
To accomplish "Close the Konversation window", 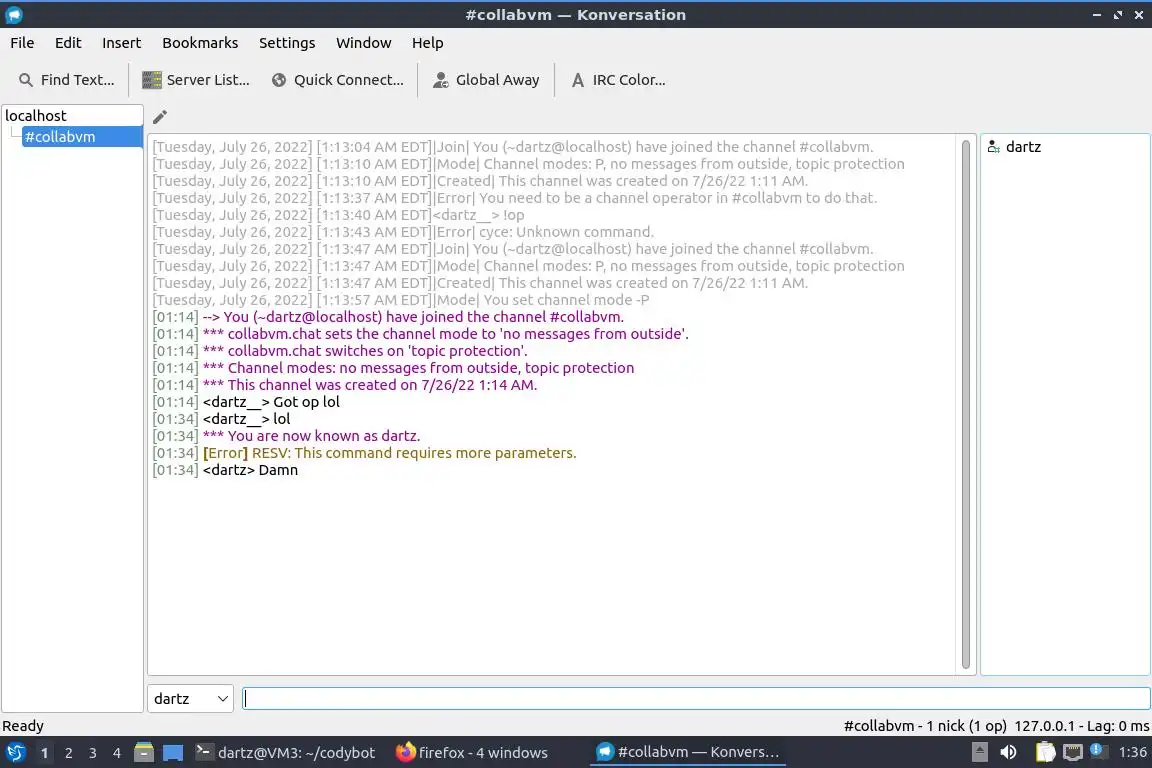I will (1139, 15).
